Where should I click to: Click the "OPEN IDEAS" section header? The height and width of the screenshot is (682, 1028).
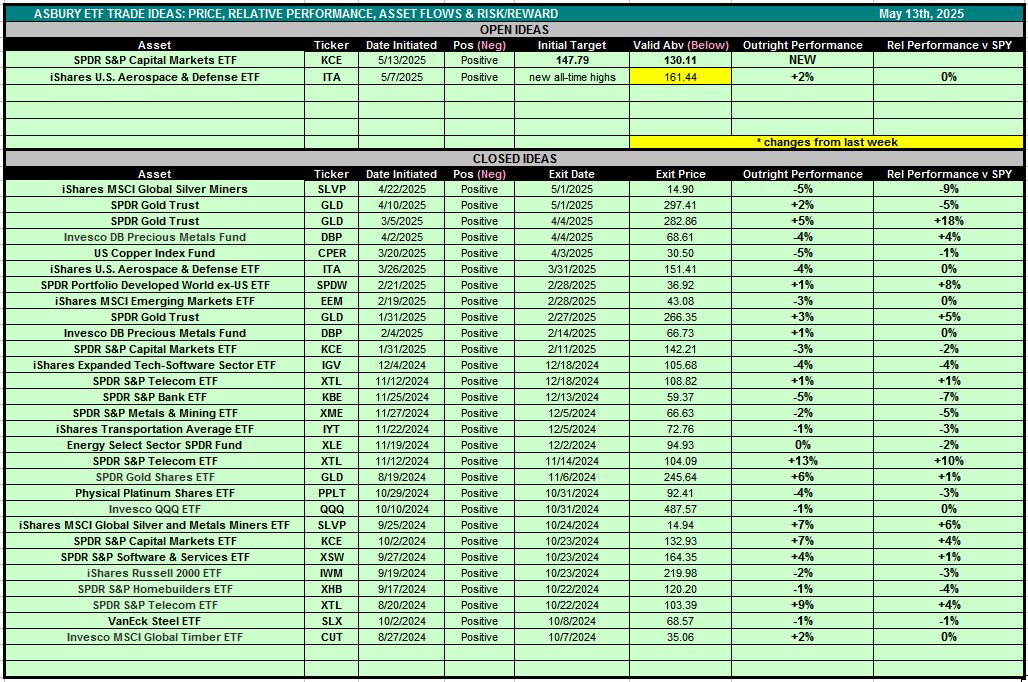click(514, 30)
